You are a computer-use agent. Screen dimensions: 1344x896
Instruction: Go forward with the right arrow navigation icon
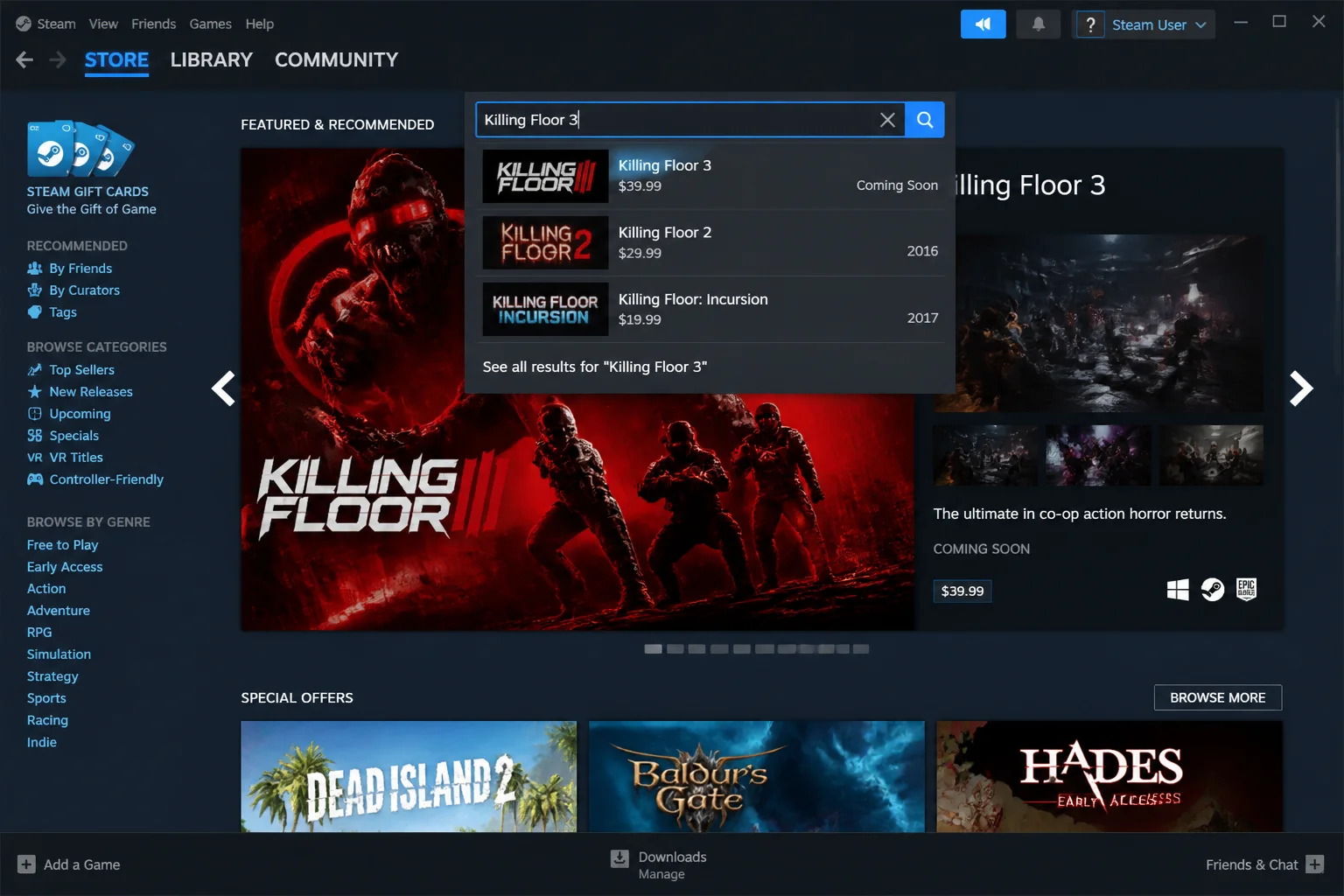[x=58, y=59]
